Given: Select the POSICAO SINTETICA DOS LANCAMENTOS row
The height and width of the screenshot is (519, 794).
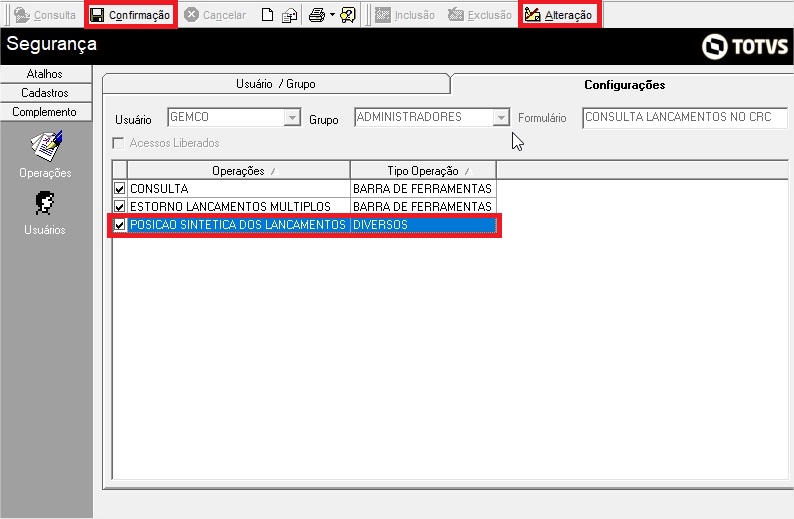Looking at the screenshot, I should pyautogui.click(x=304, y=225).
